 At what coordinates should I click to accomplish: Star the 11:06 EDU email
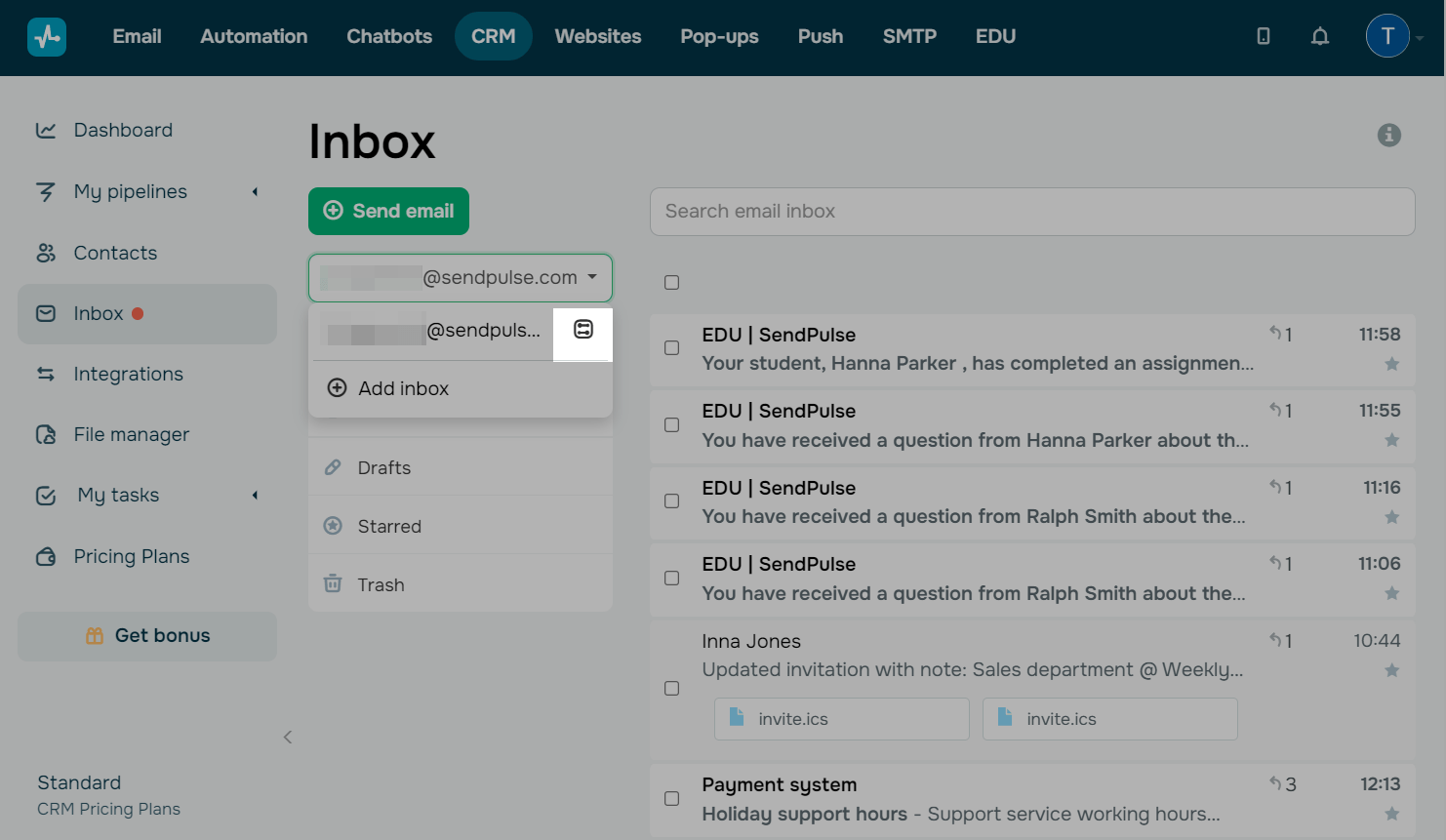(x=1392, y=593)
